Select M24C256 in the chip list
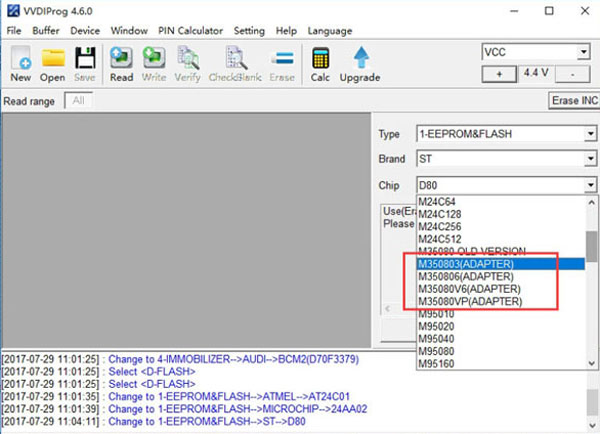The width and height of the screenshot is (600, 434). tap(501, 227)
